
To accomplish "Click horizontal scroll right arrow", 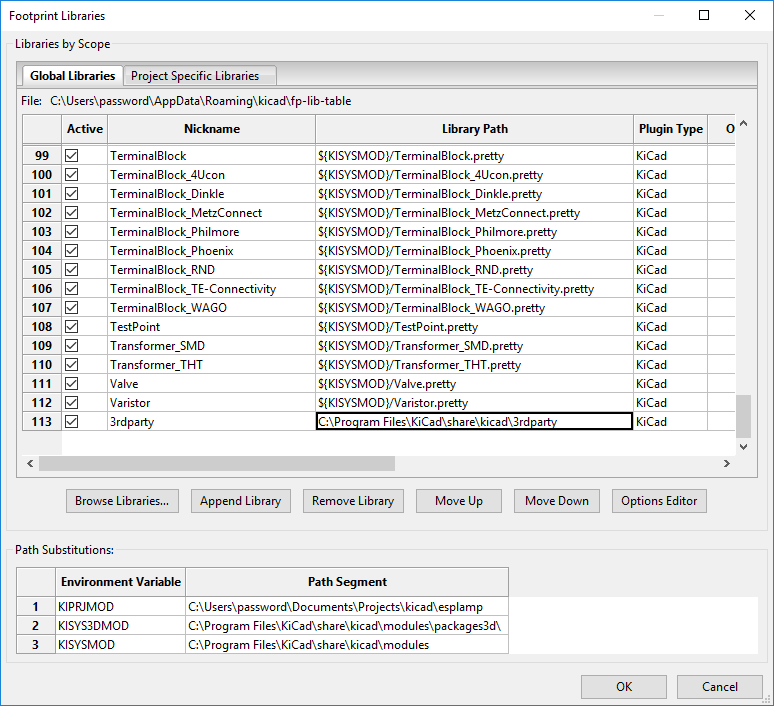I will [727, 464].
